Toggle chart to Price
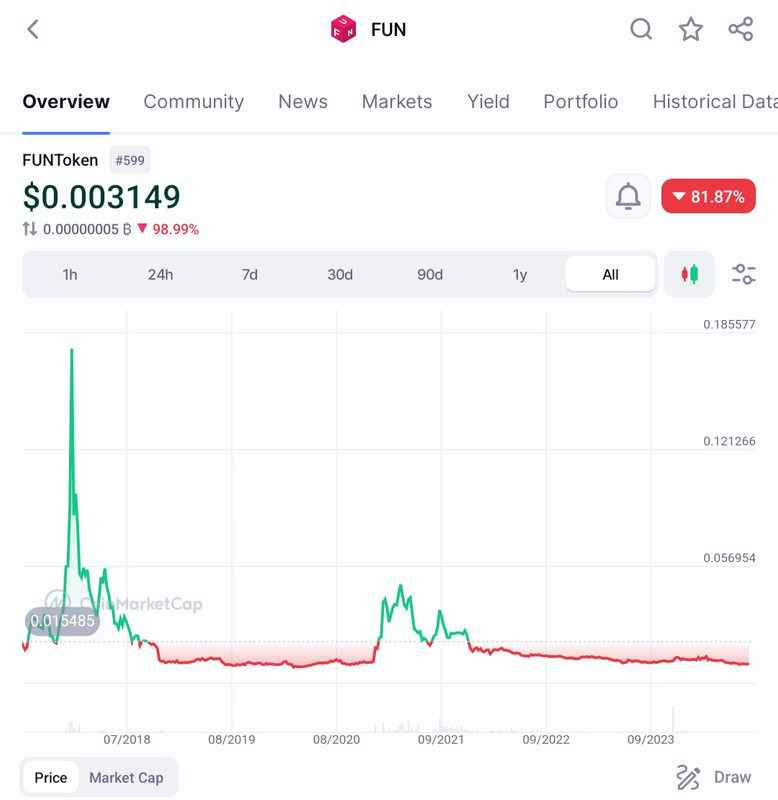778x800 pixels. click(x=51, y=778)
